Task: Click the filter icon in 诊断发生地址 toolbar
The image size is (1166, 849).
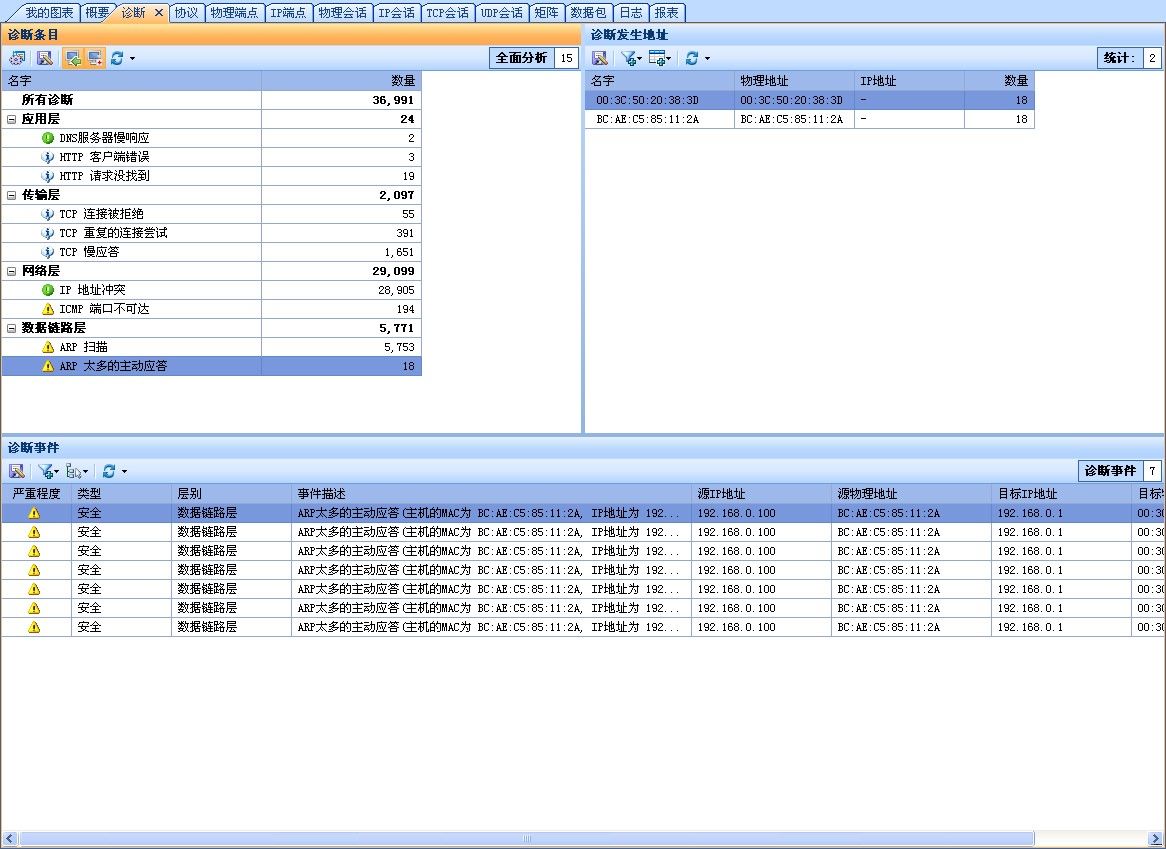Action: 629,58
